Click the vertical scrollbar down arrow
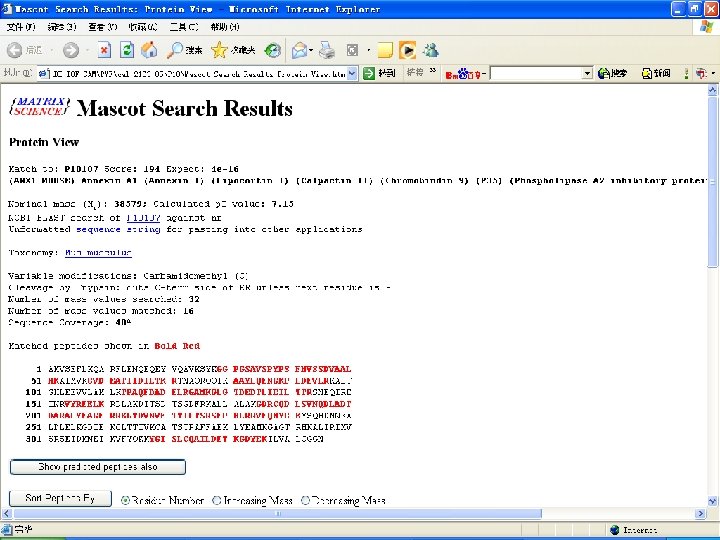Viewport: 720px width, 540px height. [x=712, y=501]
